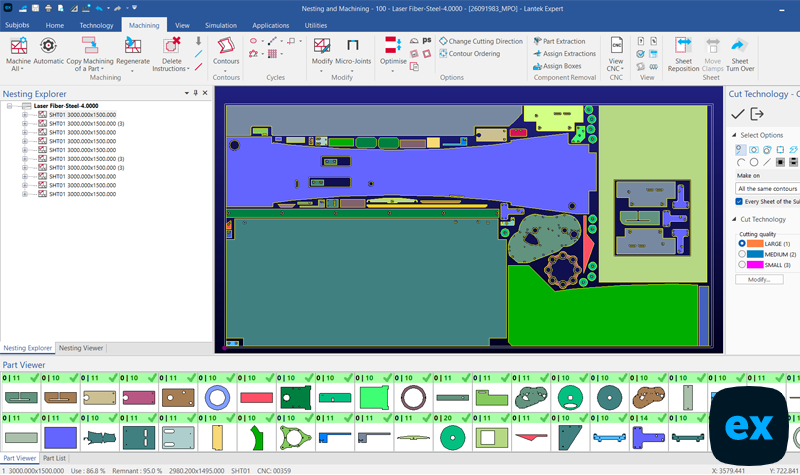The width and height of the screenshot is (800, 475).
Task: Switch to the Technology tab
Action: (x=96, y=25)
